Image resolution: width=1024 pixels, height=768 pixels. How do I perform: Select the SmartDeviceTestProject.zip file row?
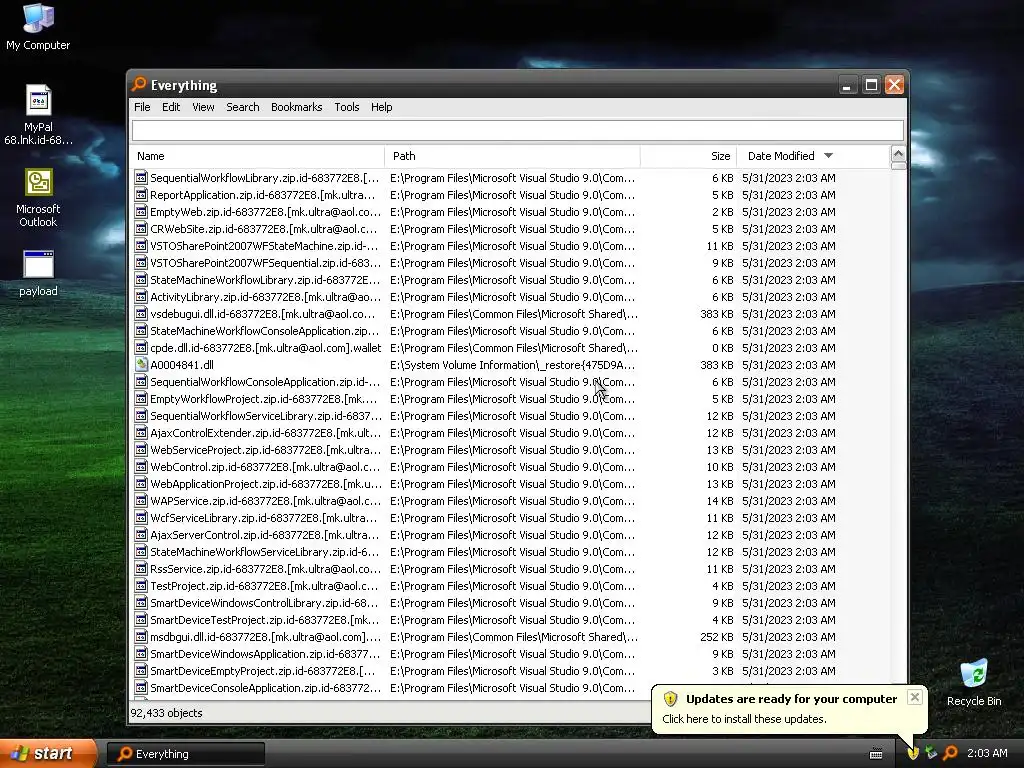(511, 620)
